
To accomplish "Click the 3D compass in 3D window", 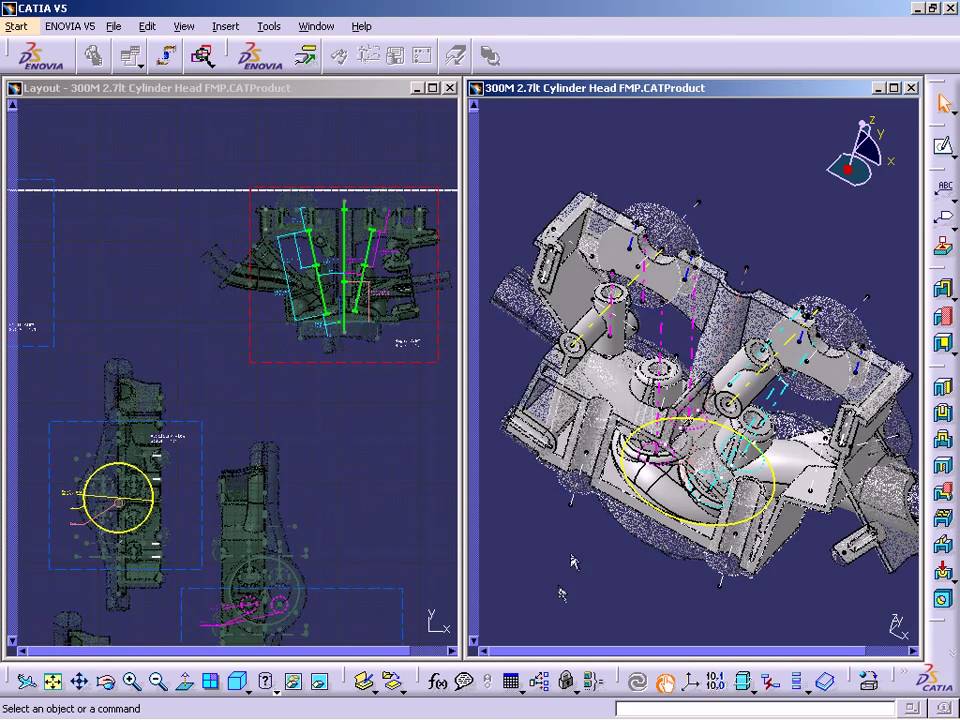I will 860,153.
